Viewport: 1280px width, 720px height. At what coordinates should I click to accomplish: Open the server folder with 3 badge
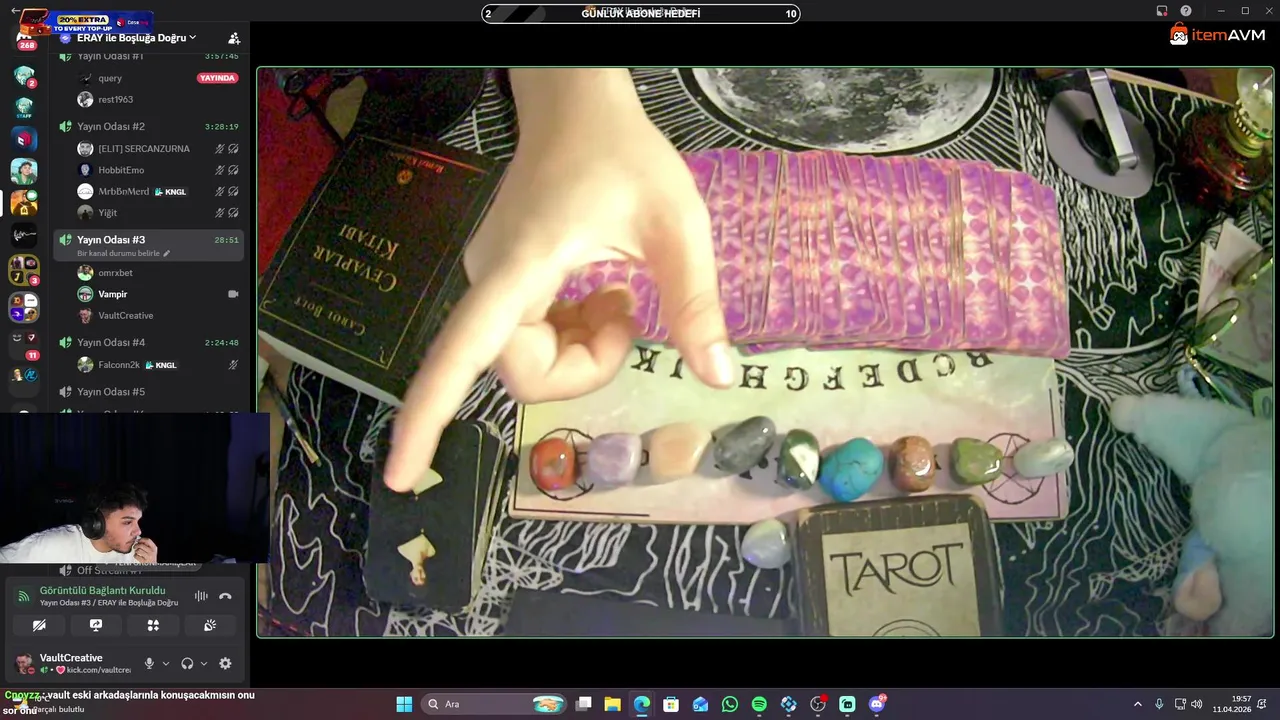(x=24, y=270)
